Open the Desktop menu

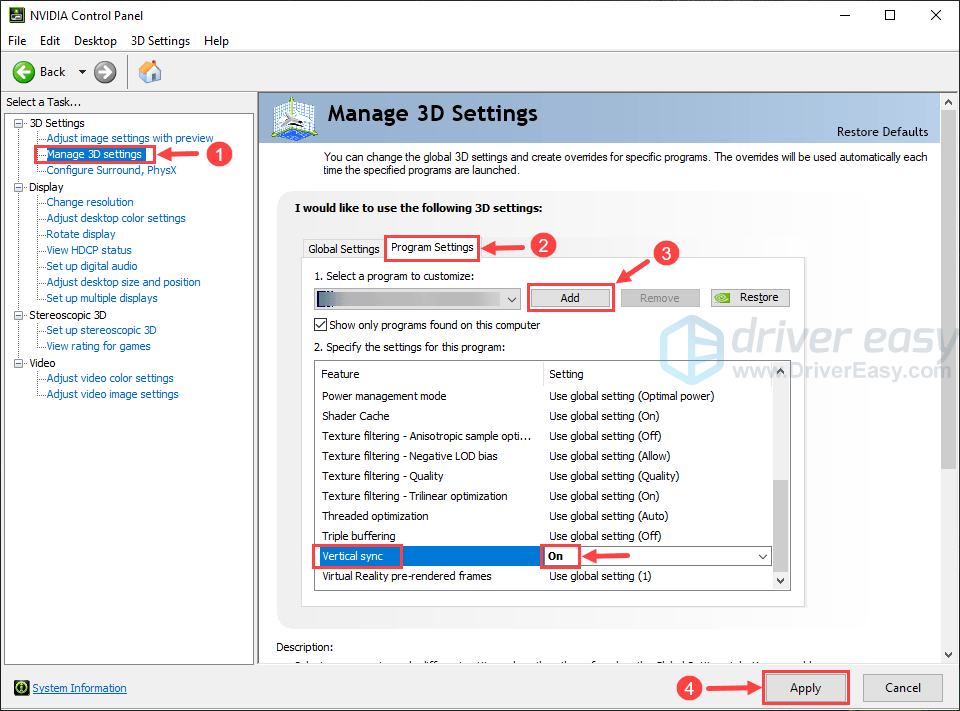click(95, 40)
